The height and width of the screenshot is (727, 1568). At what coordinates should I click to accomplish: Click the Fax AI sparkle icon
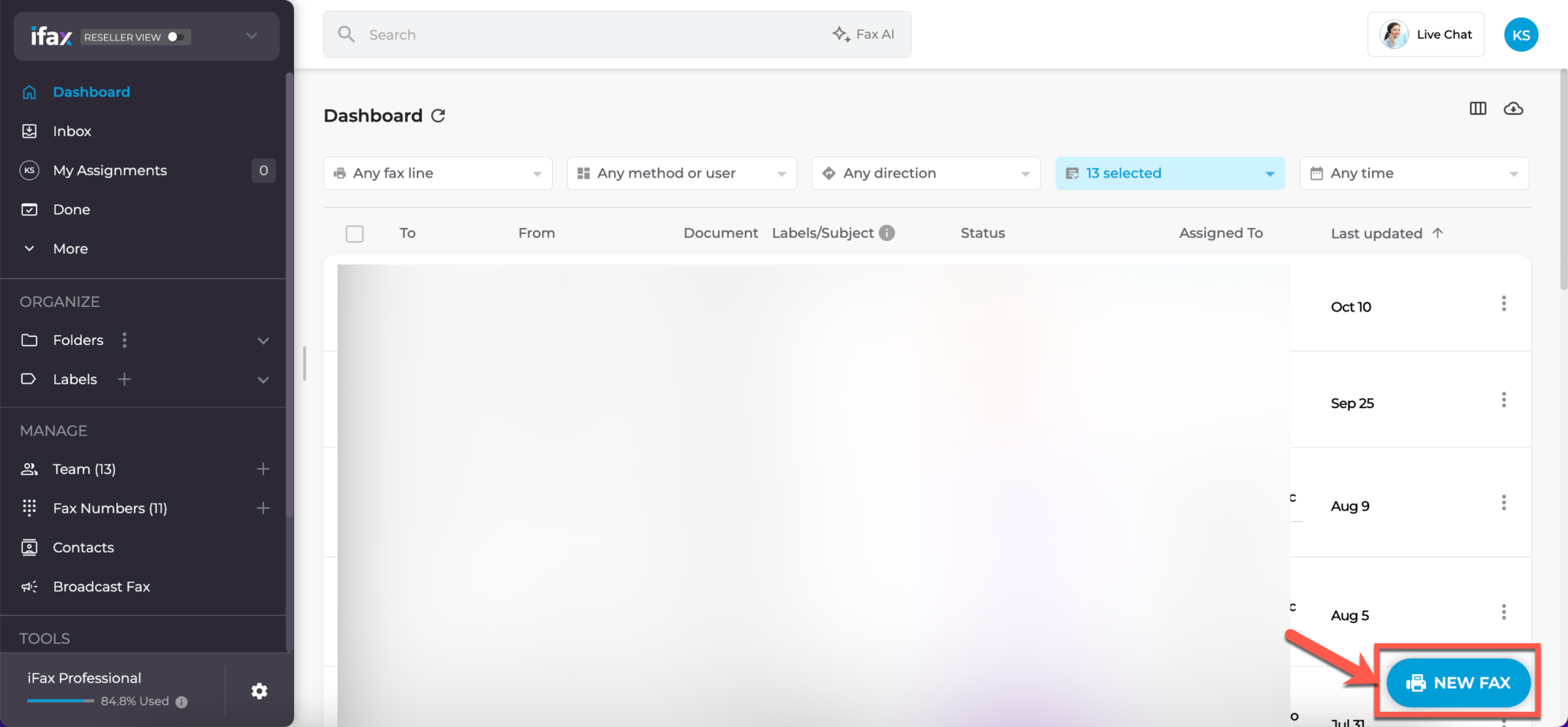841,34
